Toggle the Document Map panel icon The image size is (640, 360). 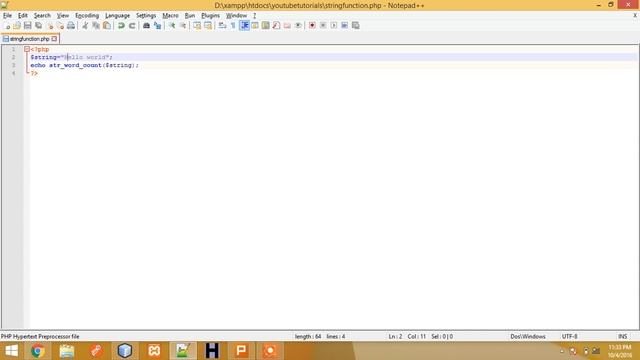point(266,25)
